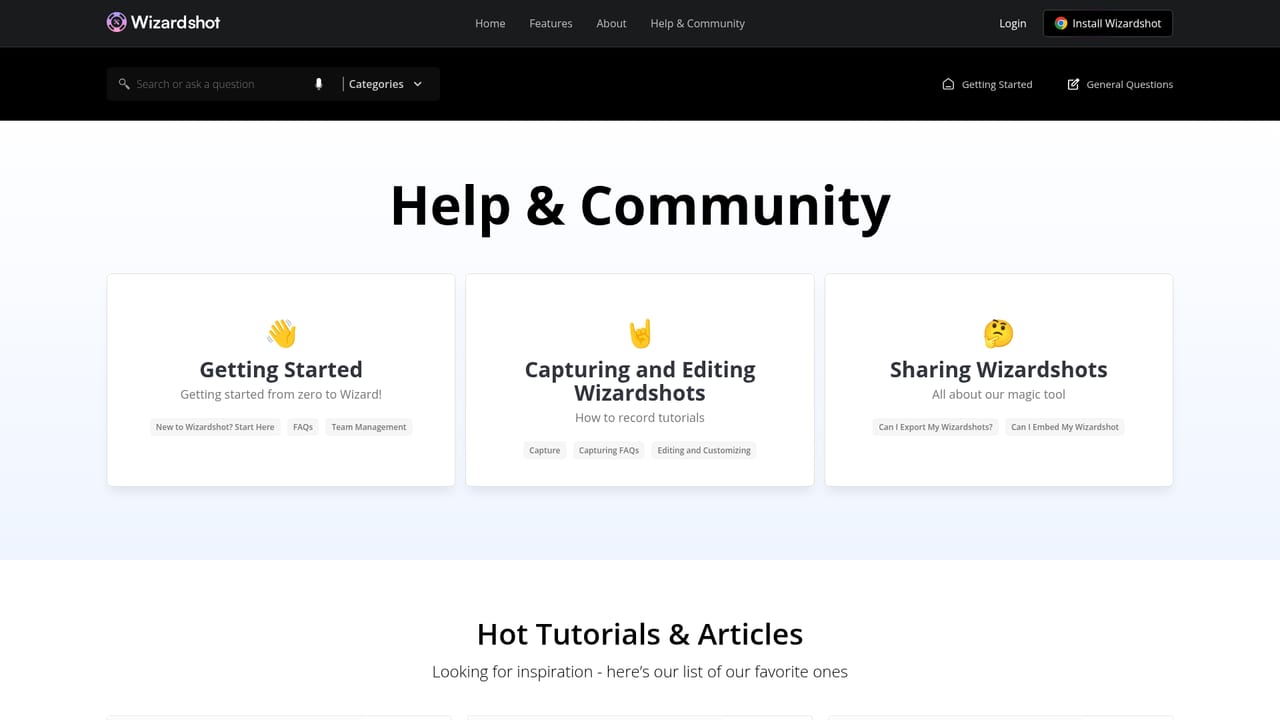Click 'Getting started from zero to Wizard!' text
The image size is (1280, 720).
(281, 394)
